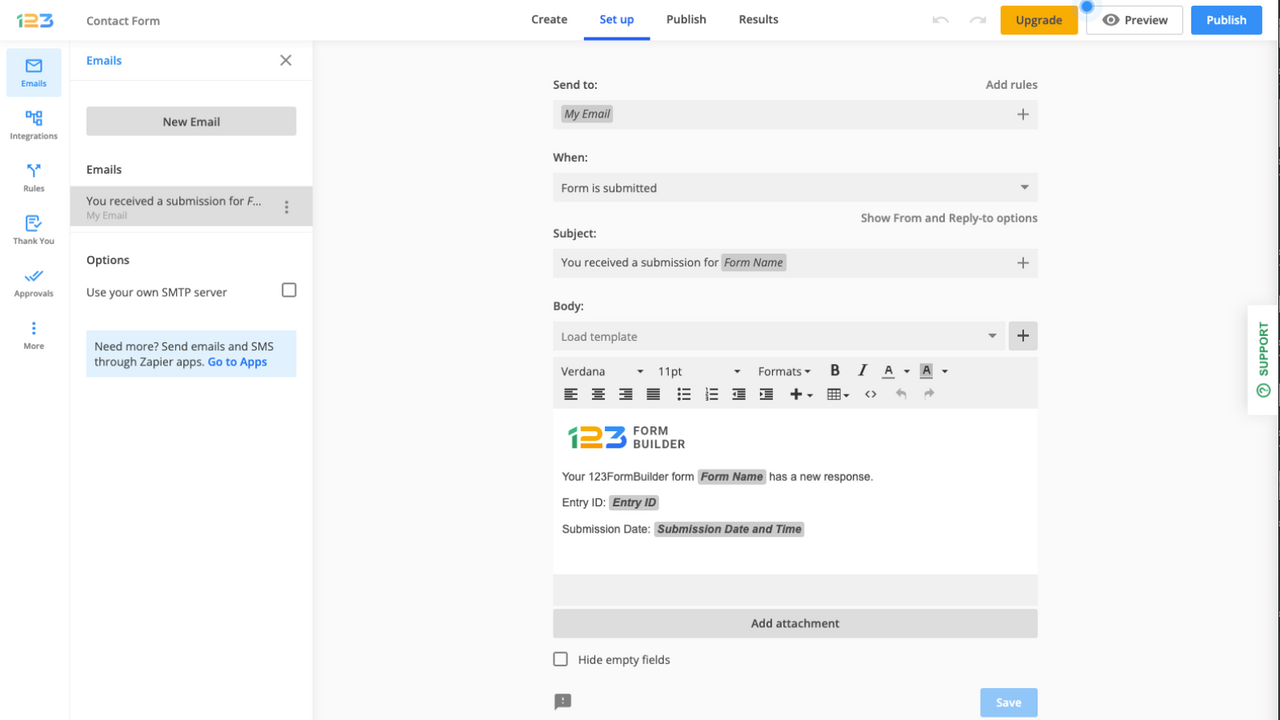Expand the insert plus dropdown in the toolbar
The height and width of the screenshot is (720, 1280).
[802, 394]
